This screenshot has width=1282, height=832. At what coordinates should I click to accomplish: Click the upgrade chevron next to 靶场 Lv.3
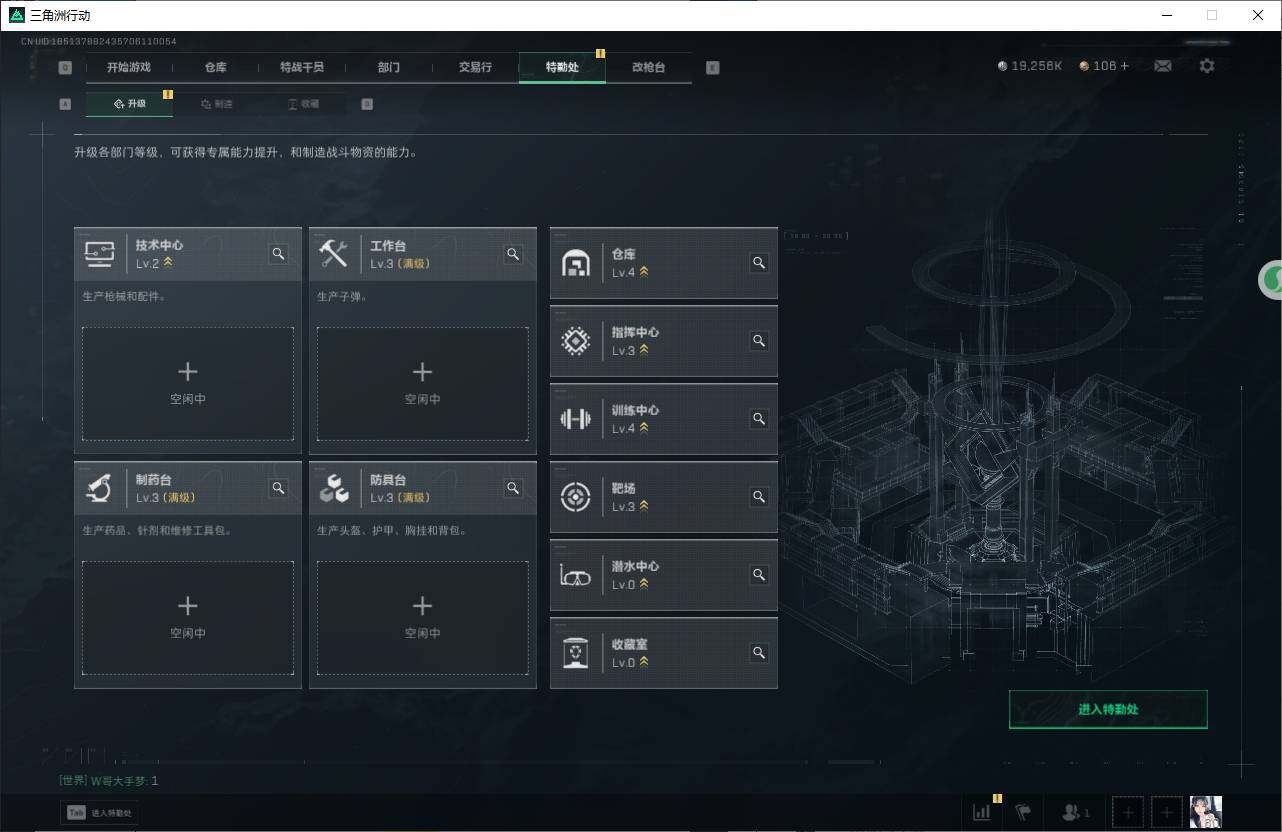pos(644,506)
